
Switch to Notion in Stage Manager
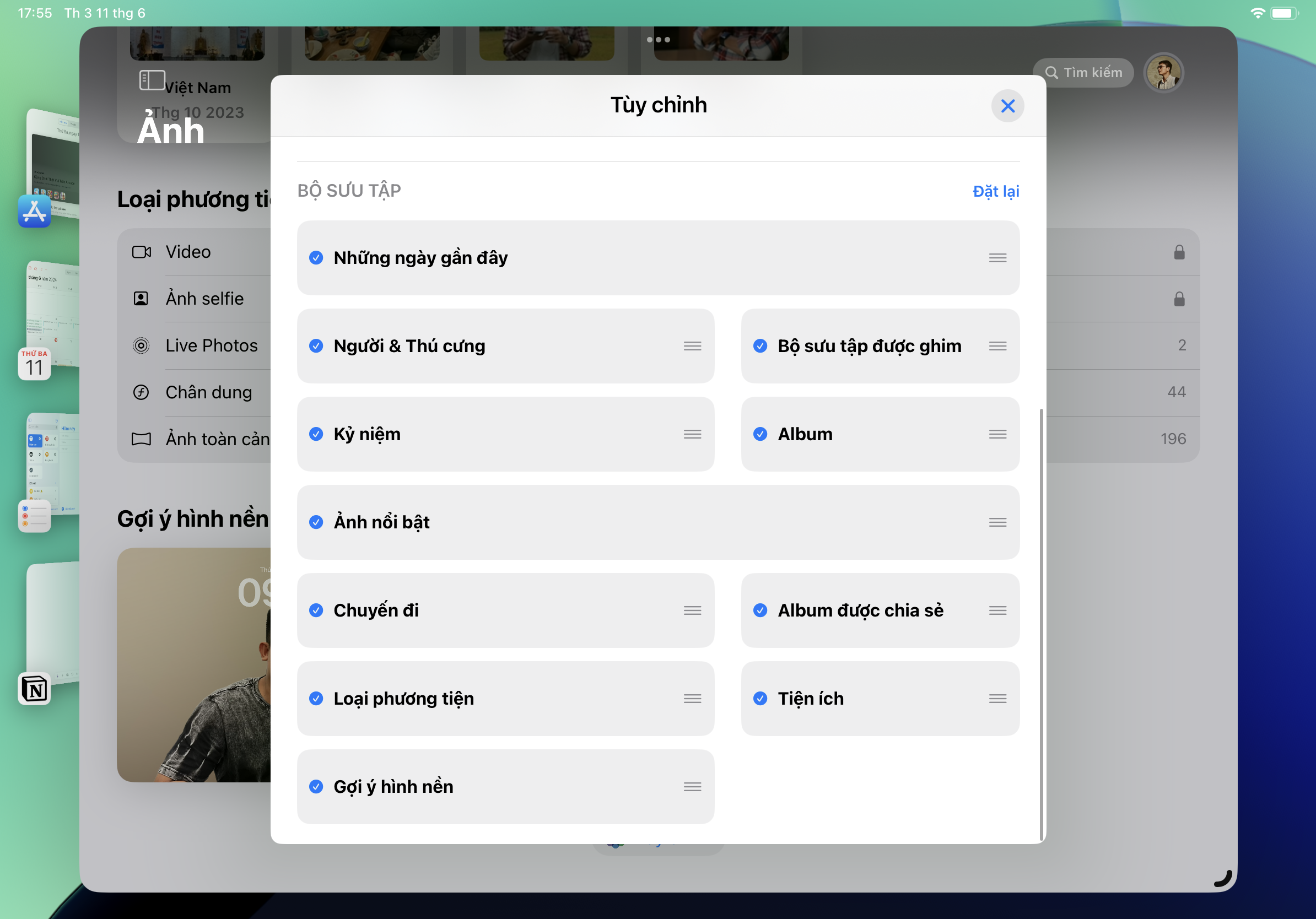pos(34,689)
